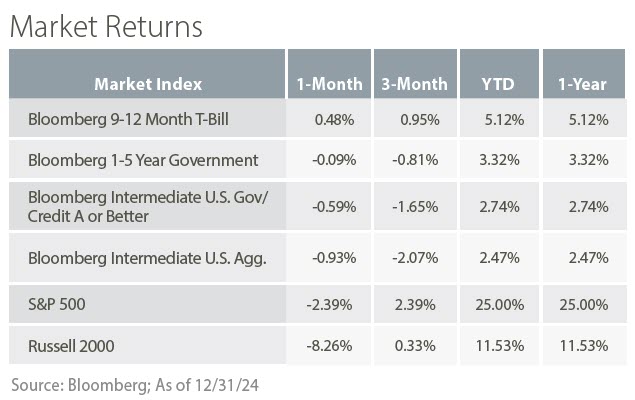Viewport: 635px width, 400px height.
Task: Click the 3-Month column header
Action: click(412, 83)
